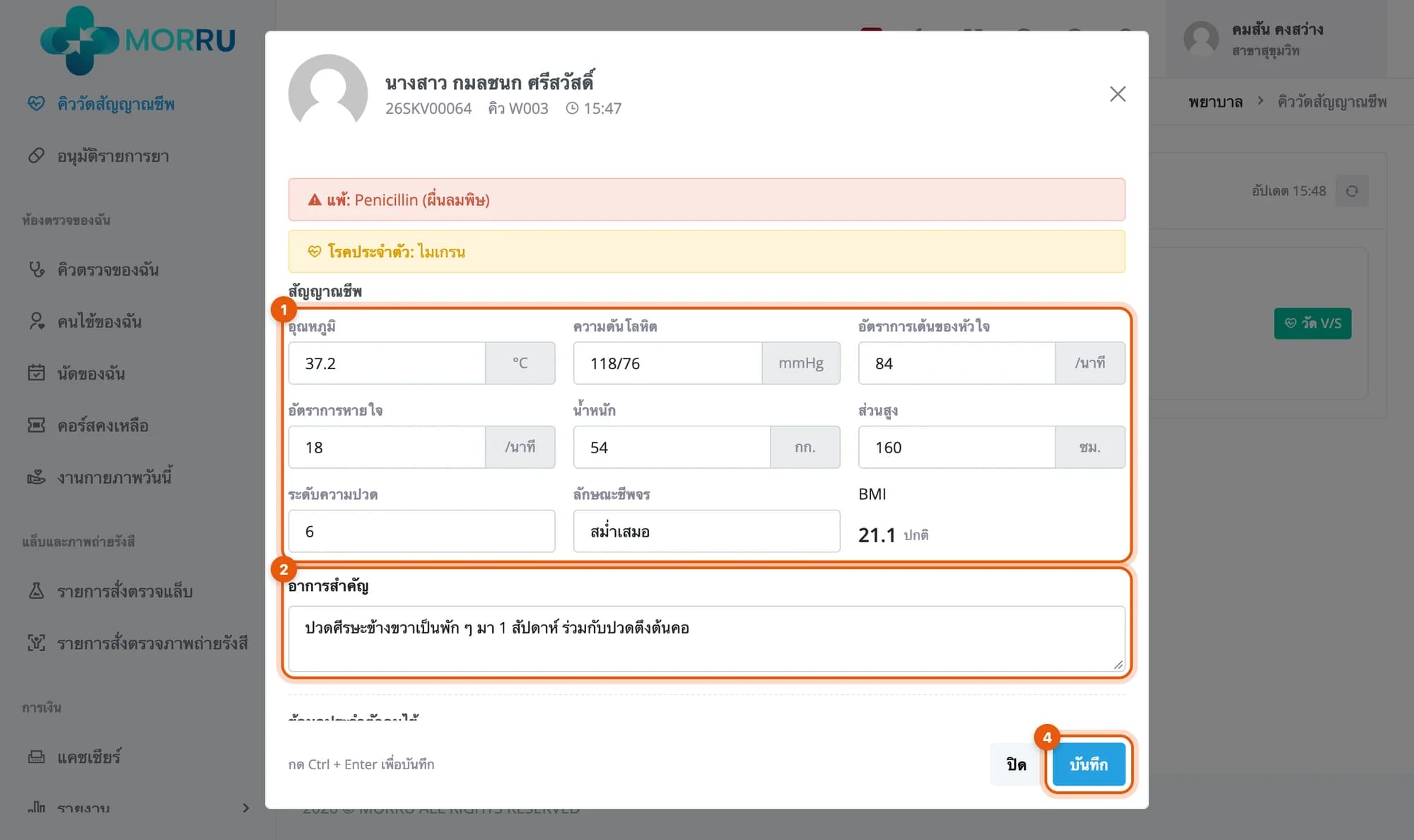Click the person icon beside คนไข้ของฉัน
Image resolution: width=1414 pixels, height=840 pixels.
(x=36, y=321)
